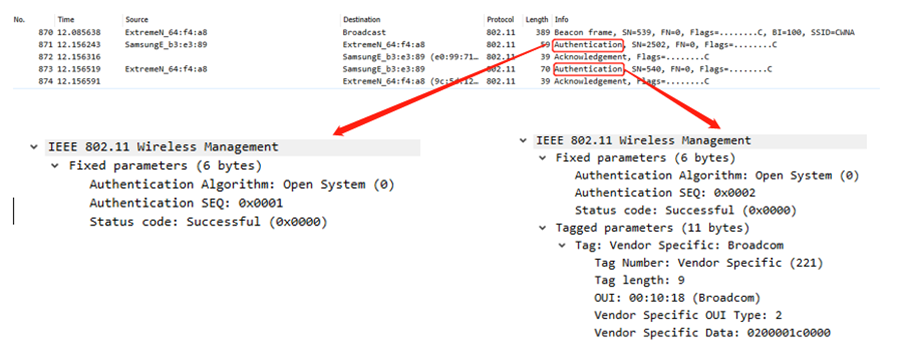Select right Status code: Successful line

pos(685,211)
